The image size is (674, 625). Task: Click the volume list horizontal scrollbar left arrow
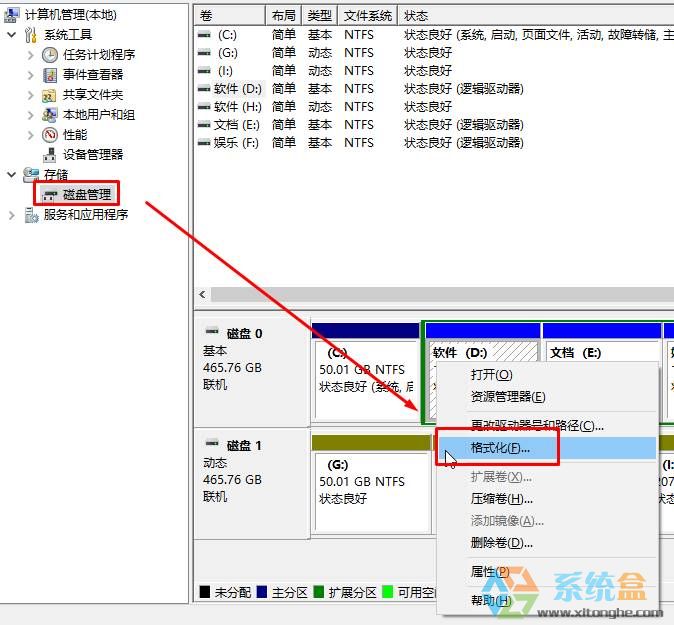[x=202, y=294]
